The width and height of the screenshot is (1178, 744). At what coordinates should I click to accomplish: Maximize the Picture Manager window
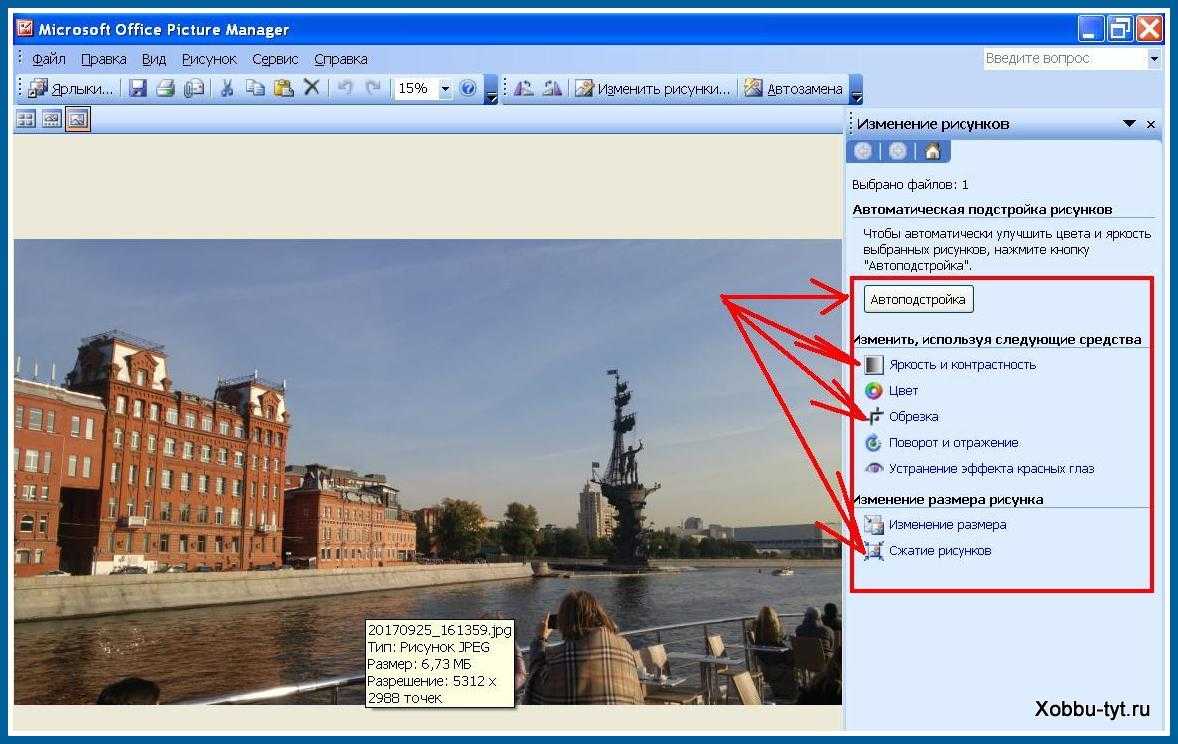1120,29
